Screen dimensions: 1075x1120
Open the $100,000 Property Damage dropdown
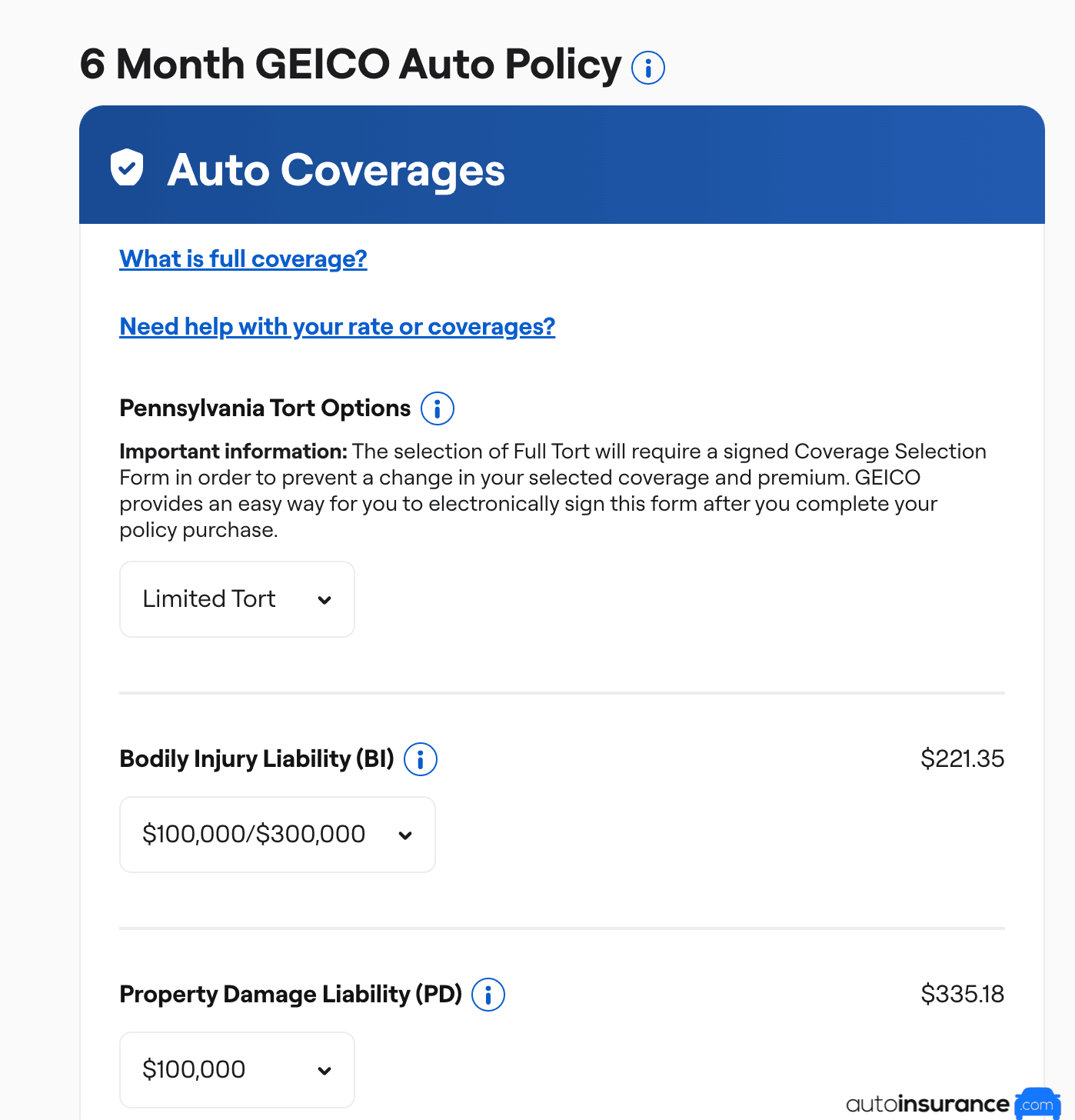(x=236, y=1069)
